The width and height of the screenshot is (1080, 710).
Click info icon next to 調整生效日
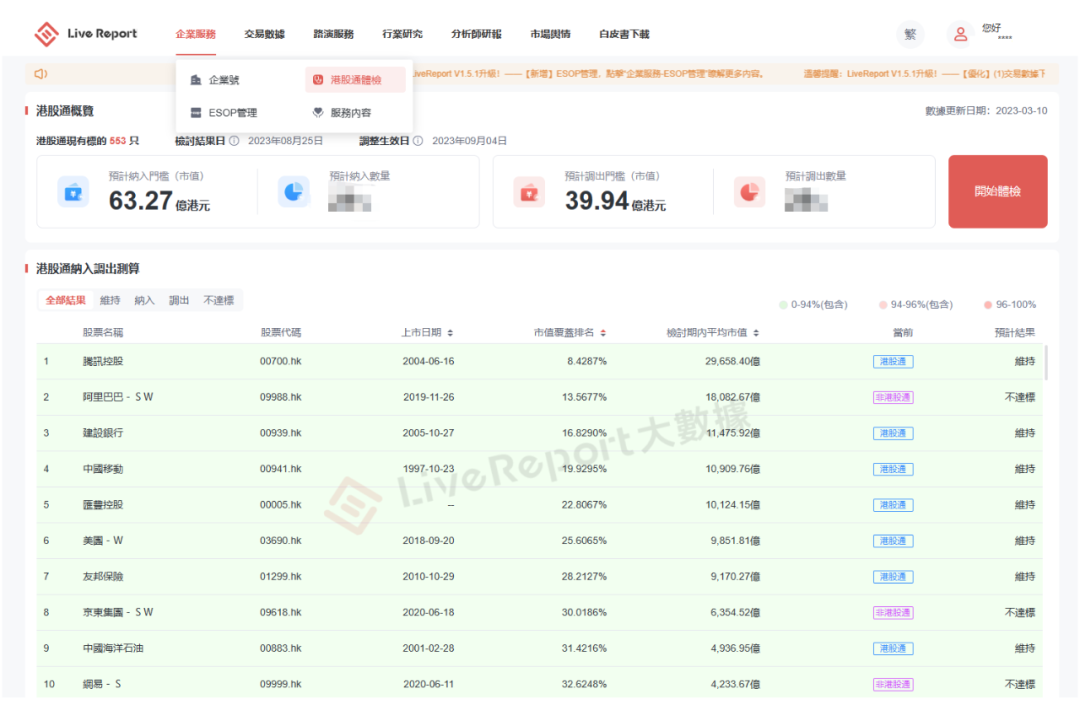(418, 140)
